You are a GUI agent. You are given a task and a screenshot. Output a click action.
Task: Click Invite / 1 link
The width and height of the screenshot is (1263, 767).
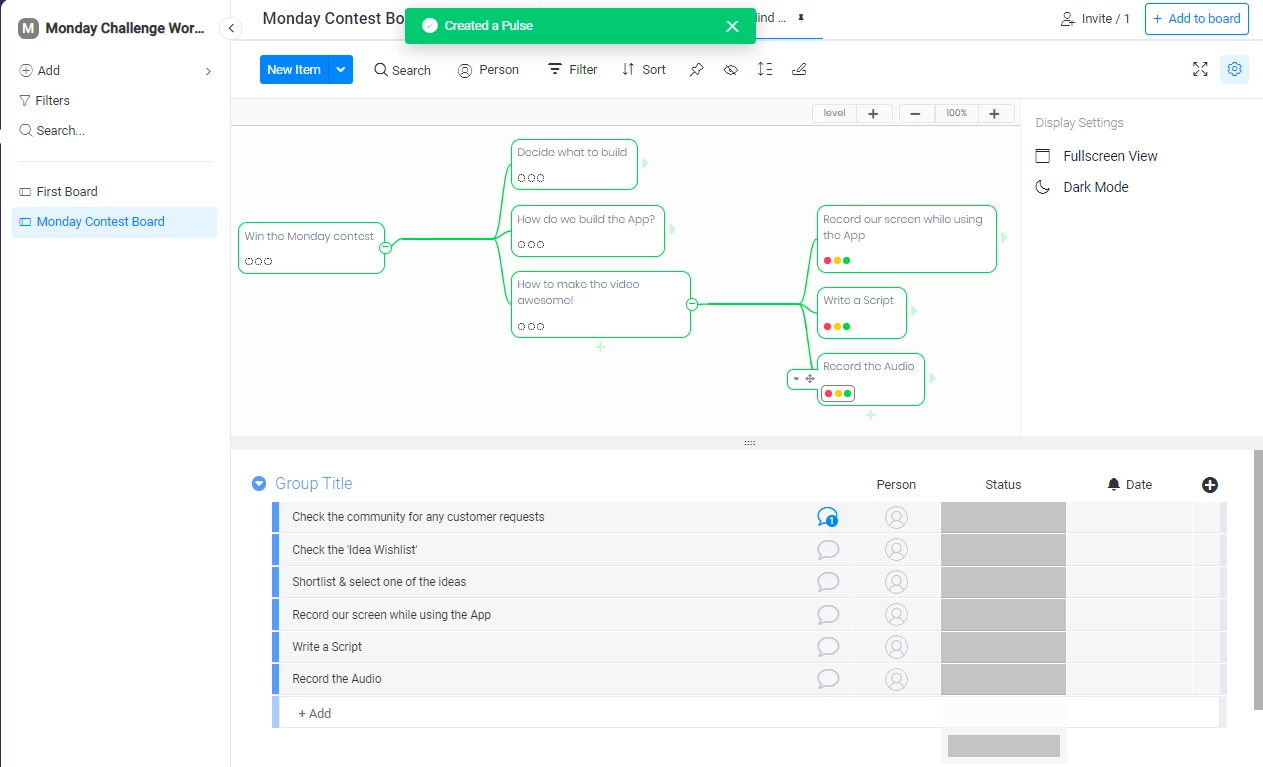(1095, 18)
